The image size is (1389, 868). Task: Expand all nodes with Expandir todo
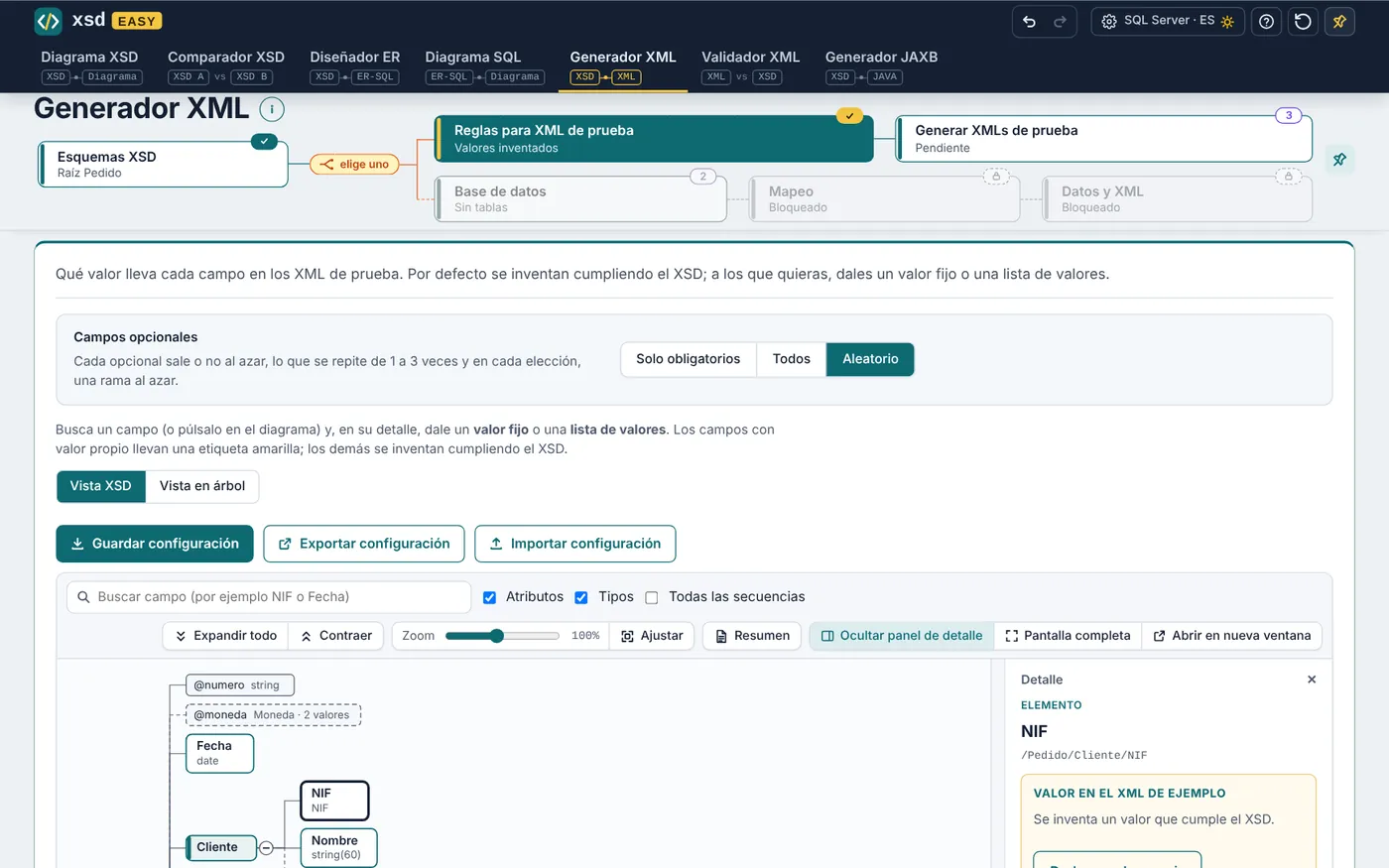coord(225,636)
